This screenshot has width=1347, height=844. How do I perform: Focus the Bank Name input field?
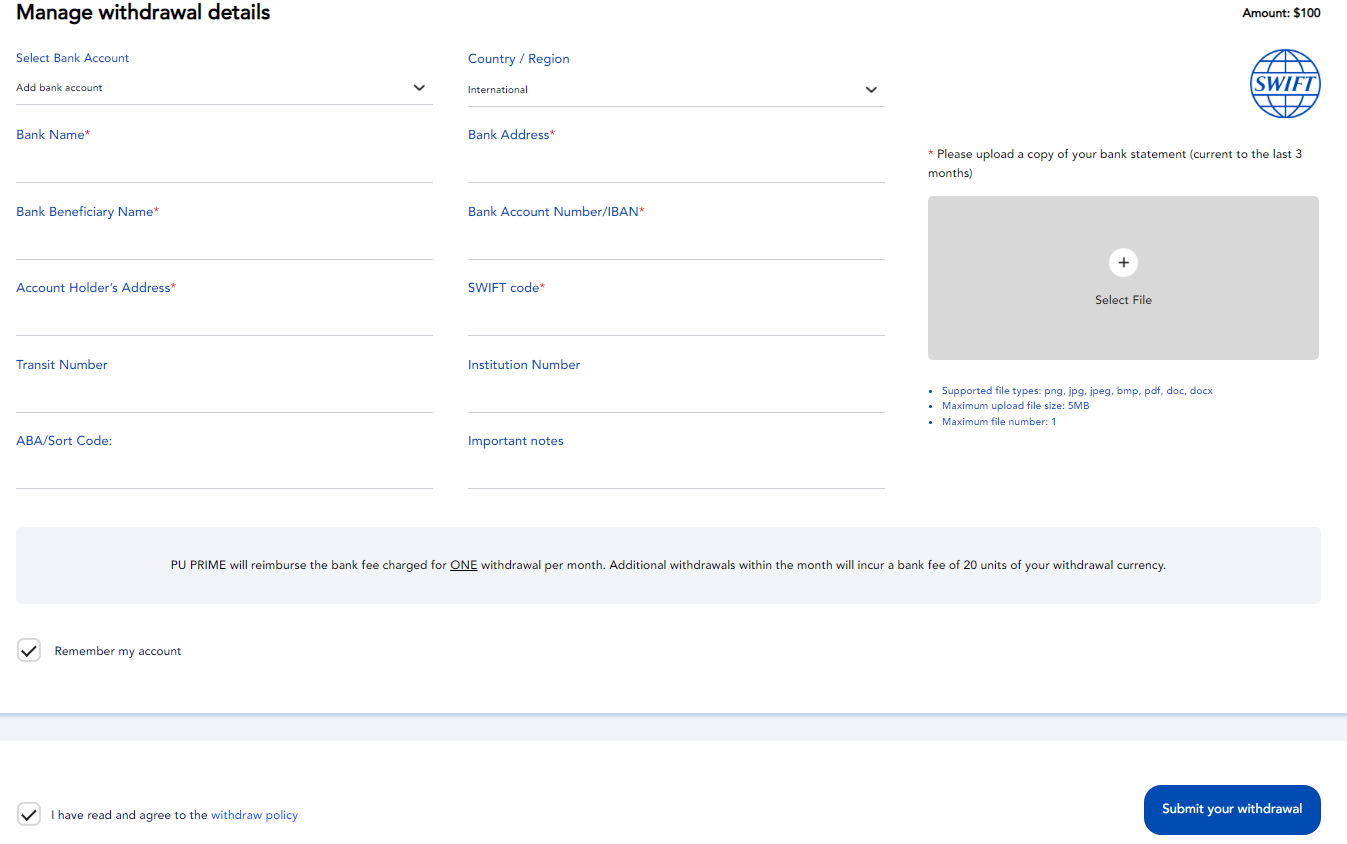(x=224, y=164)
